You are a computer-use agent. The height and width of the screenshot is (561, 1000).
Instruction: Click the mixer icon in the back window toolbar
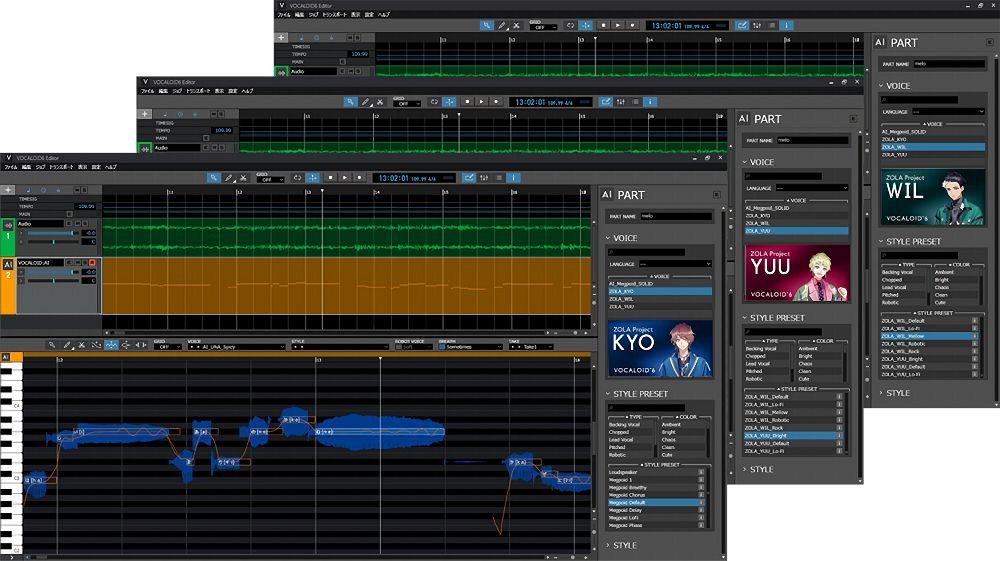coord(757,26)
